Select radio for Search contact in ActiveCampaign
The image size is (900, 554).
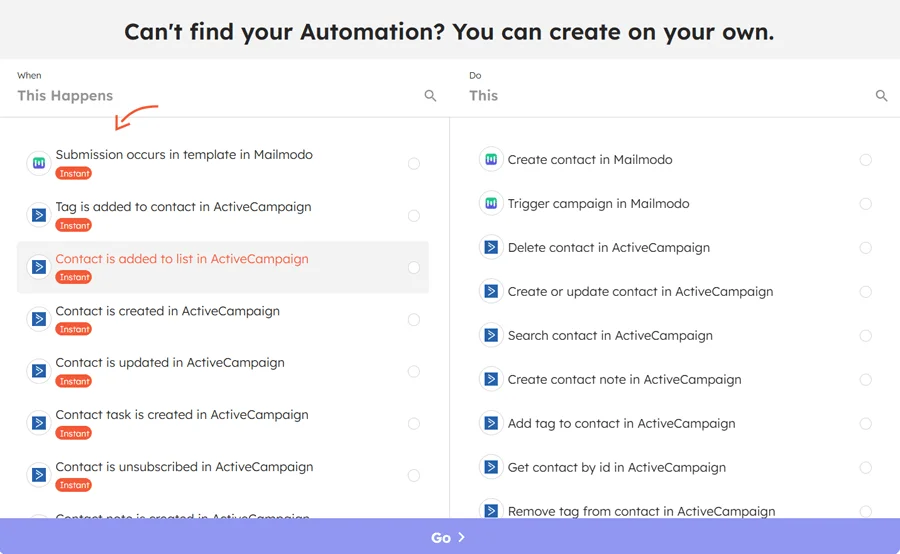coord(866,336)
